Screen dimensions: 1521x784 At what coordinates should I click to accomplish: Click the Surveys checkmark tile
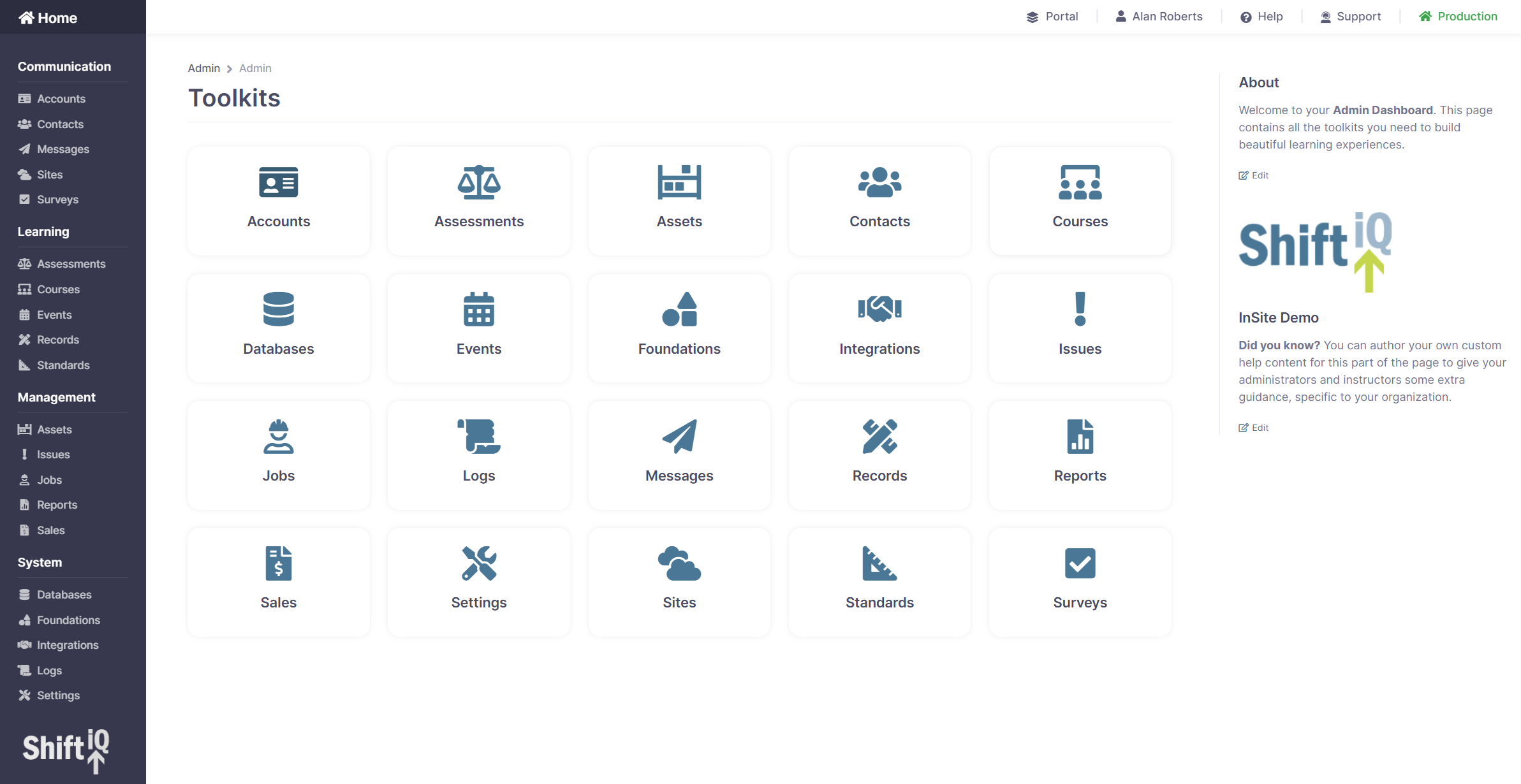coord(1079,563)
